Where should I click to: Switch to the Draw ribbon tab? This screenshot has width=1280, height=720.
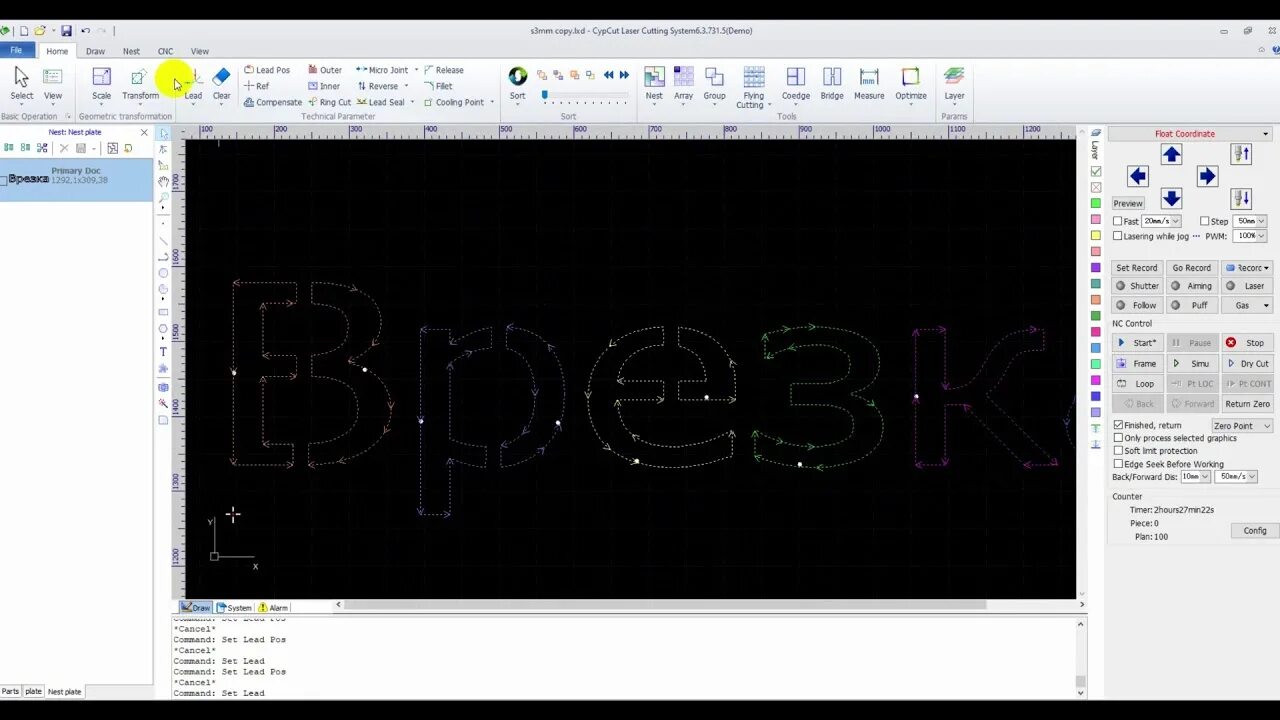click(x=95, y=51)
